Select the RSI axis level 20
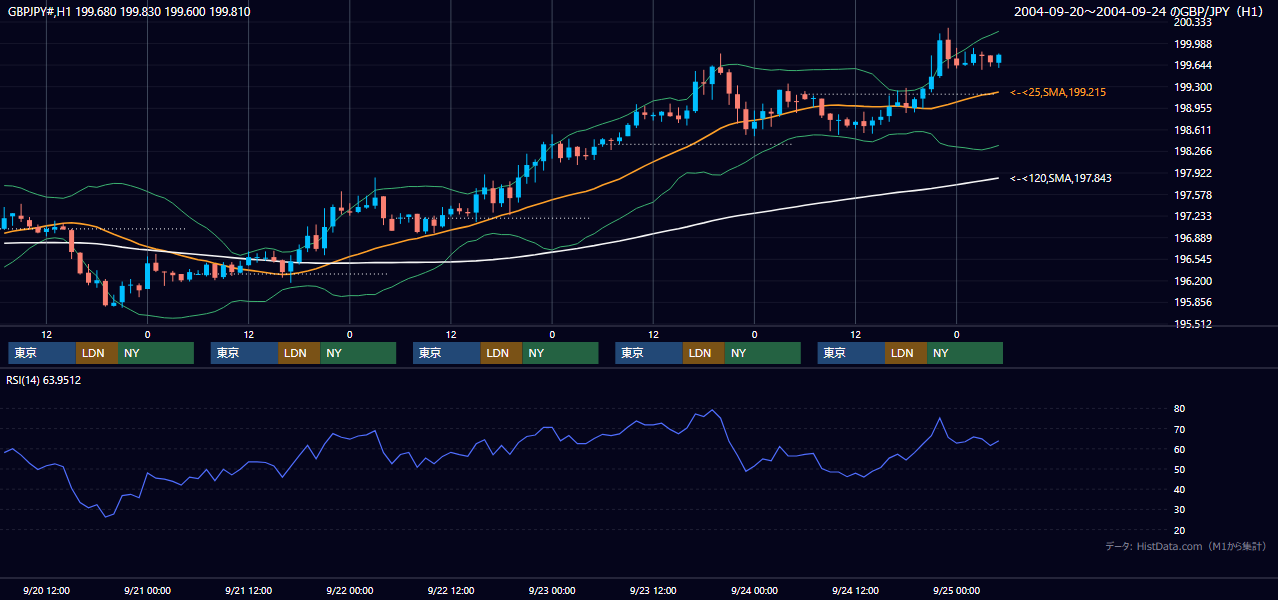 tap(1179, 530)
